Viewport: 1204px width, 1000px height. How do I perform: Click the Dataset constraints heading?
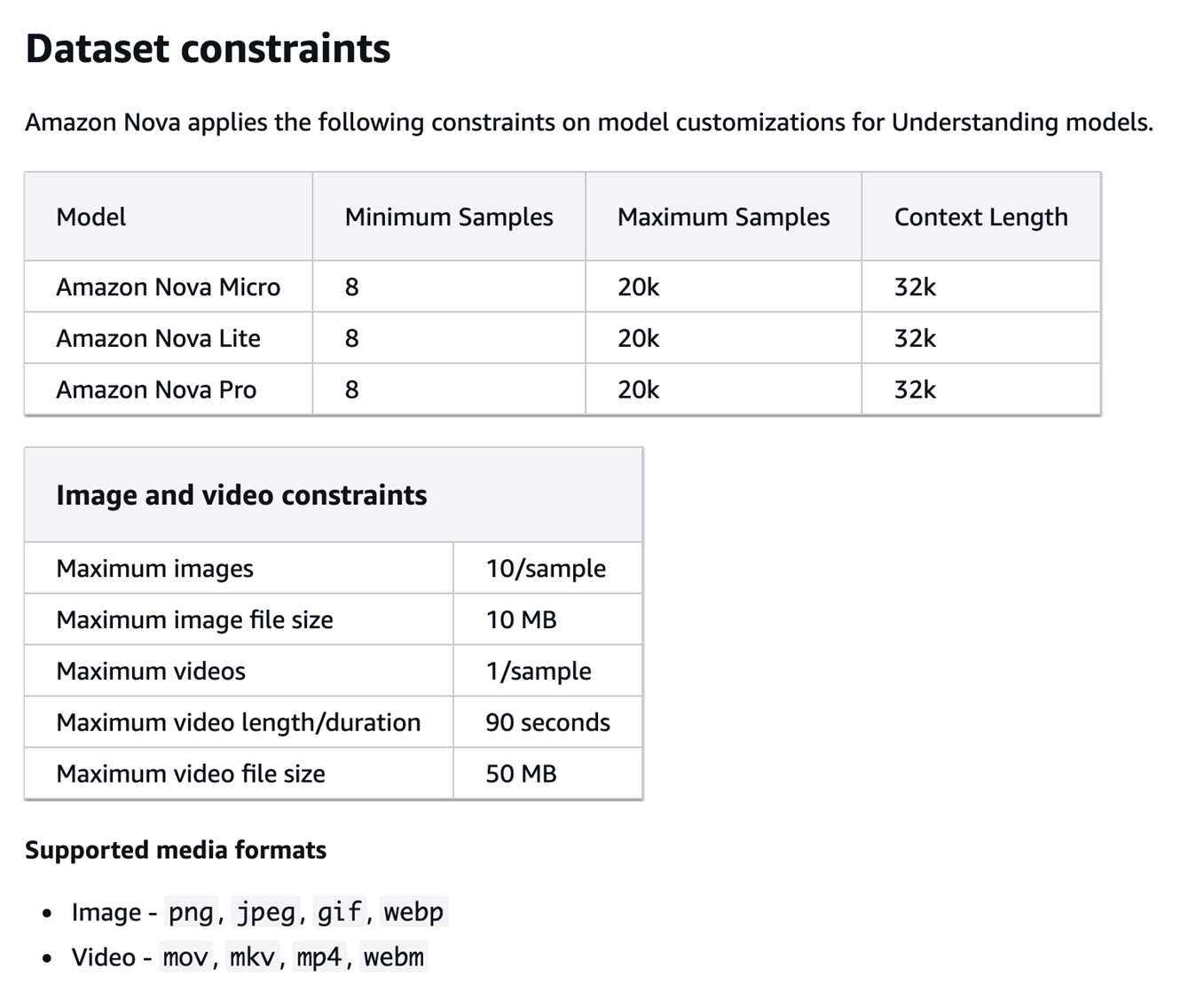click(x=208, y=48)
